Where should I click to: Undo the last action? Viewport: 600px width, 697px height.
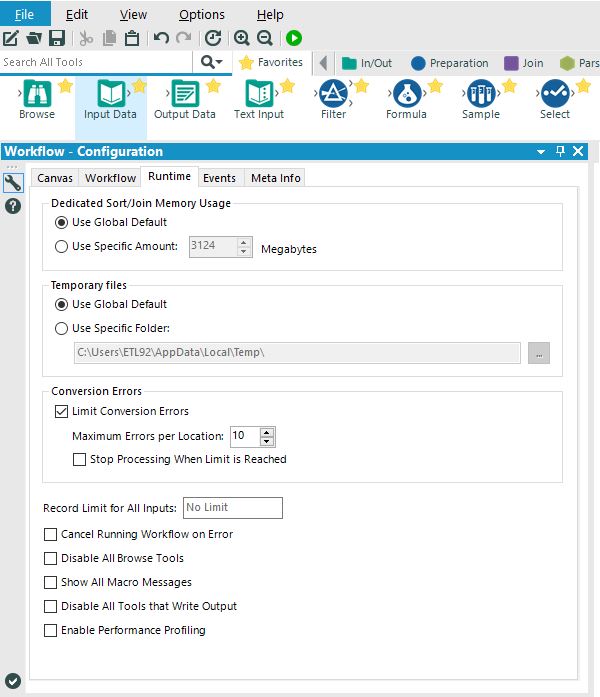pos(161,38)
